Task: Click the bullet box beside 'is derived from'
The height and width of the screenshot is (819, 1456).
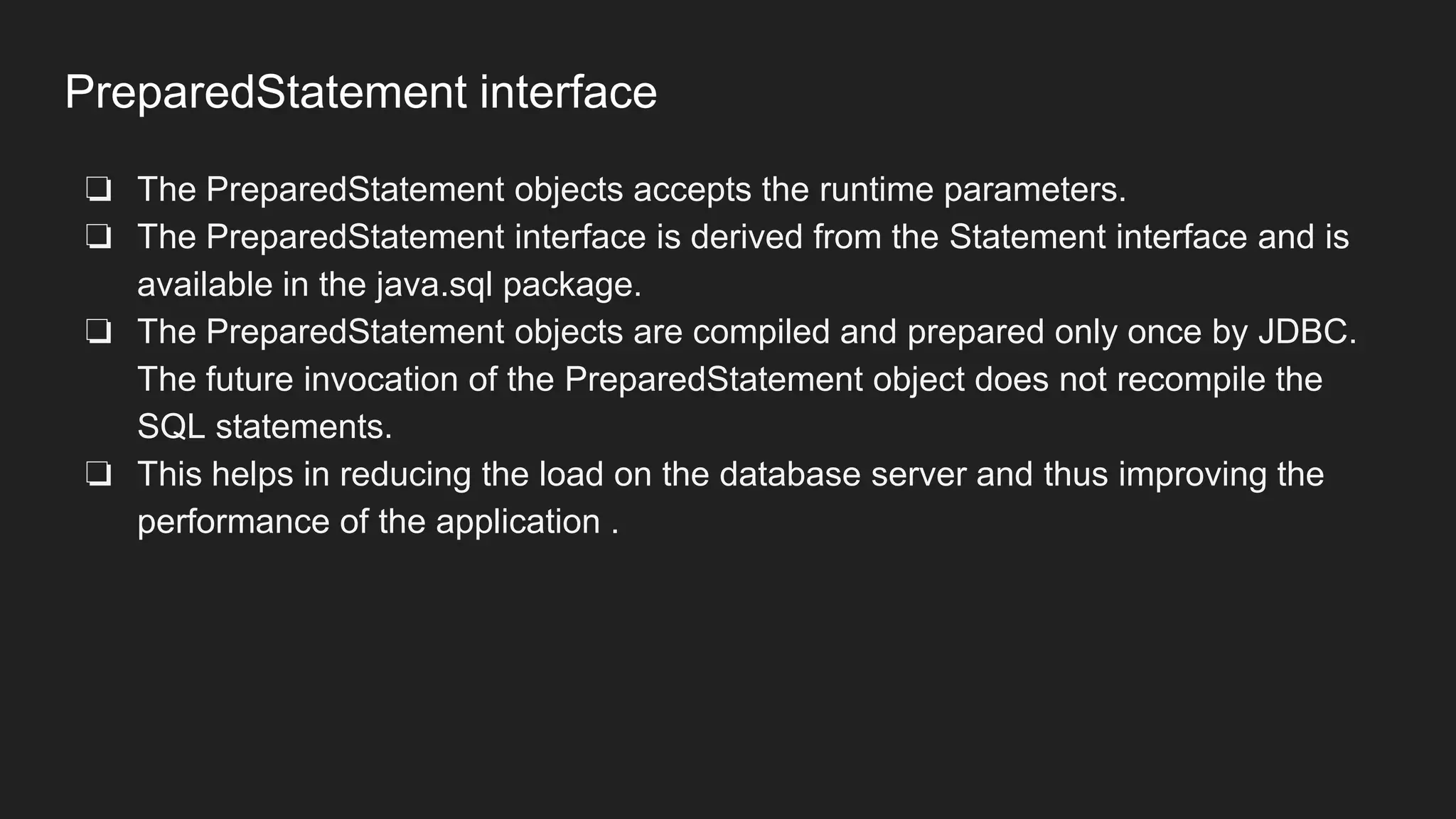Action: pyautogui.click(x=98, y=237)
